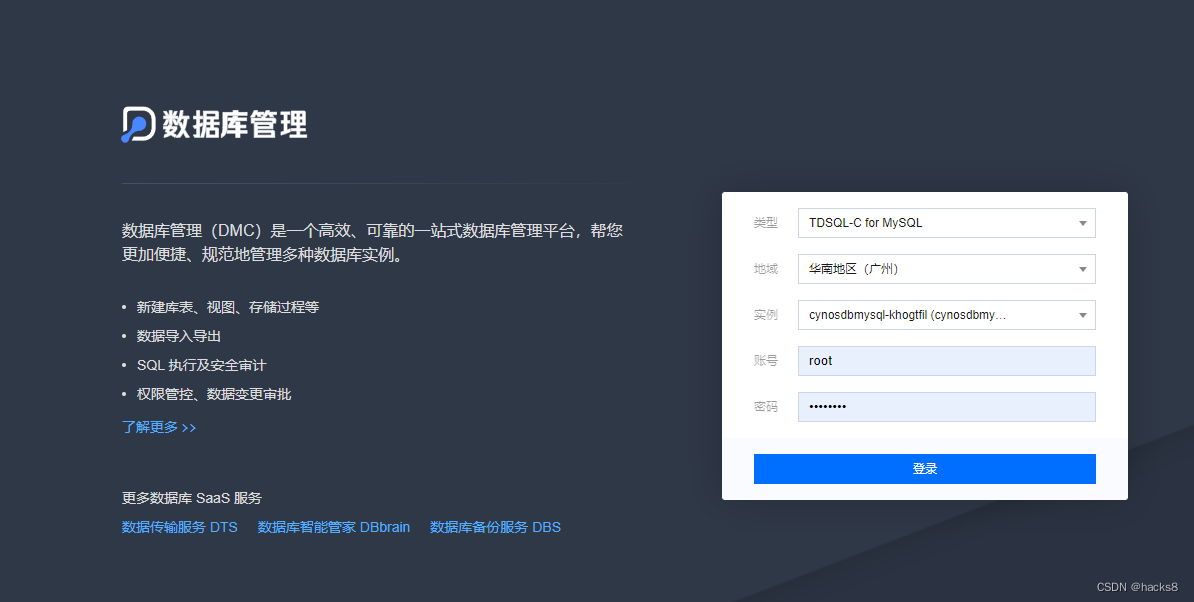
Task: Click the 账号 field label
Action: 765,361
